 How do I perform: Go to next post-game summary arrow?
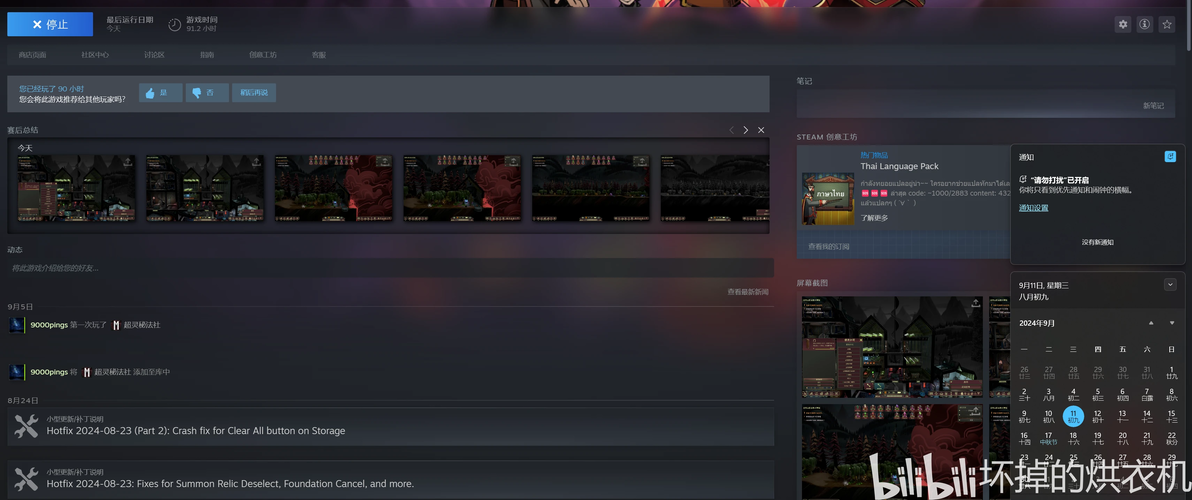click(x=746, y=130)
